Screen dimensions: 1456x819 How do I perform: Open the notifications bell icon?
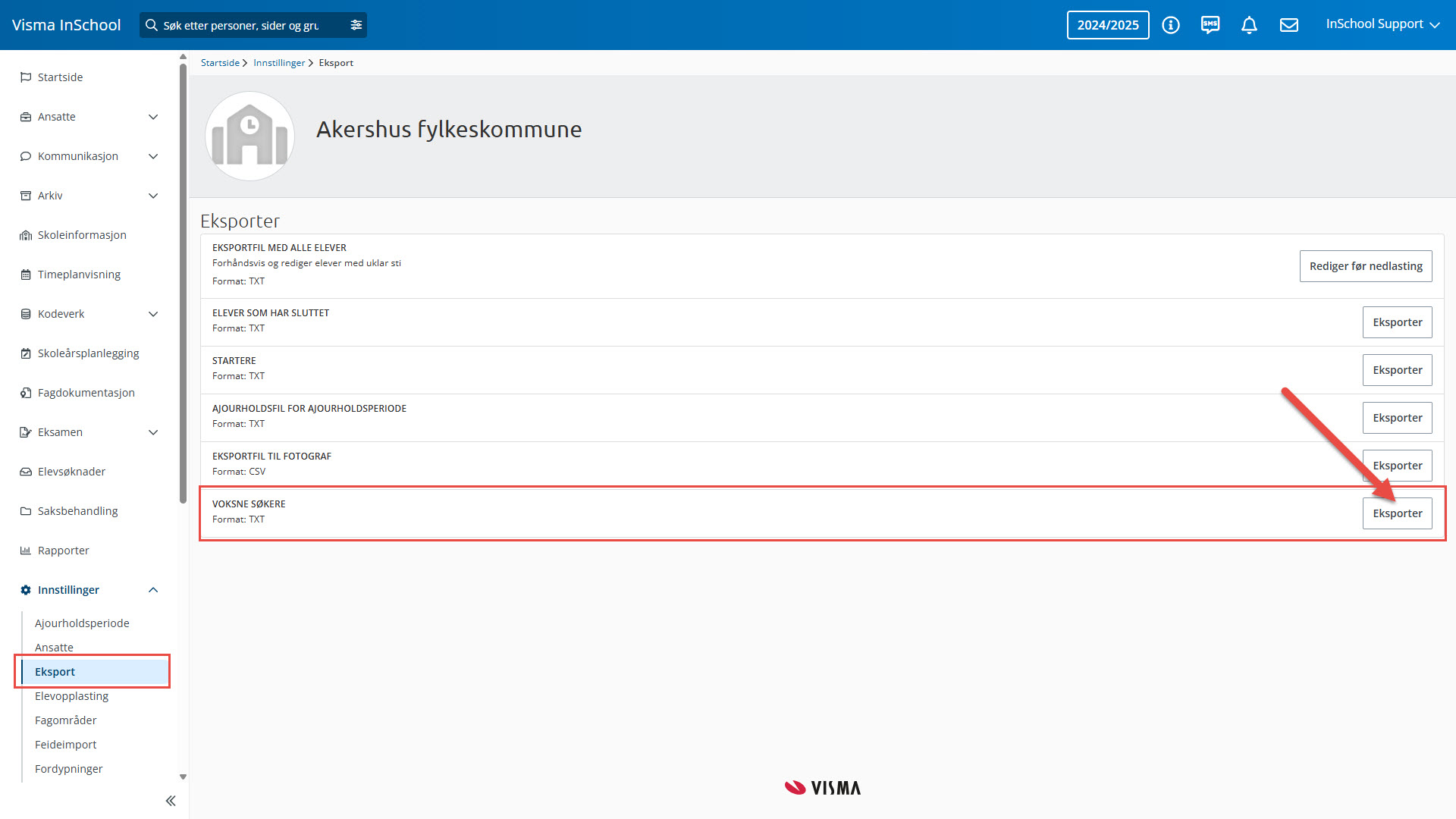(x=1249, y=25)
